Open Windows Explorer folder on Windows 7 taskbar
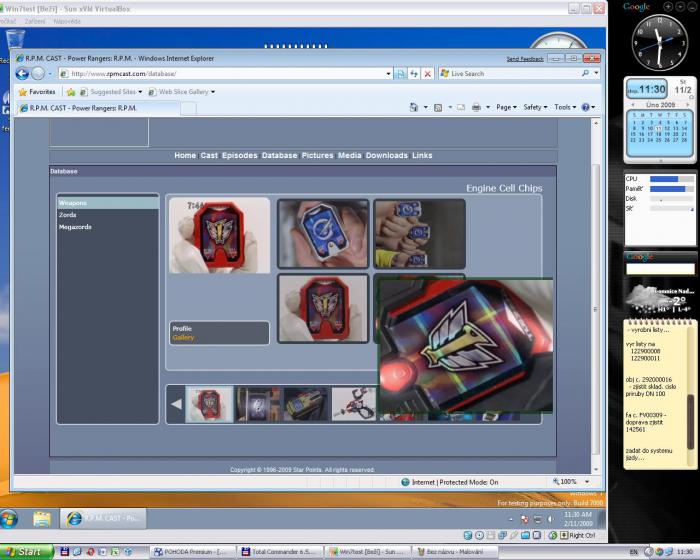Image resolution: width=700 pixels, height=560 pixels. (42, 518)
